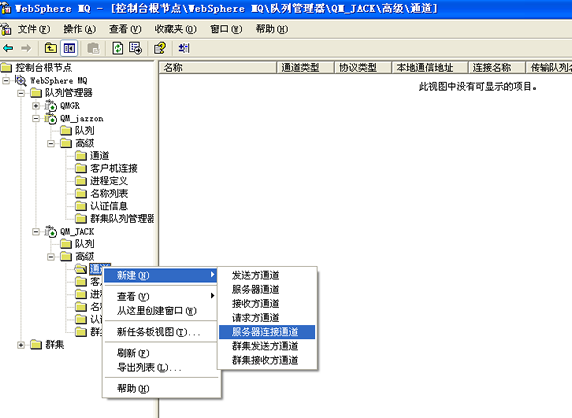572x418 pixels.
Task: Collapse 高级 node under QM_JACK
Action: 51,257
